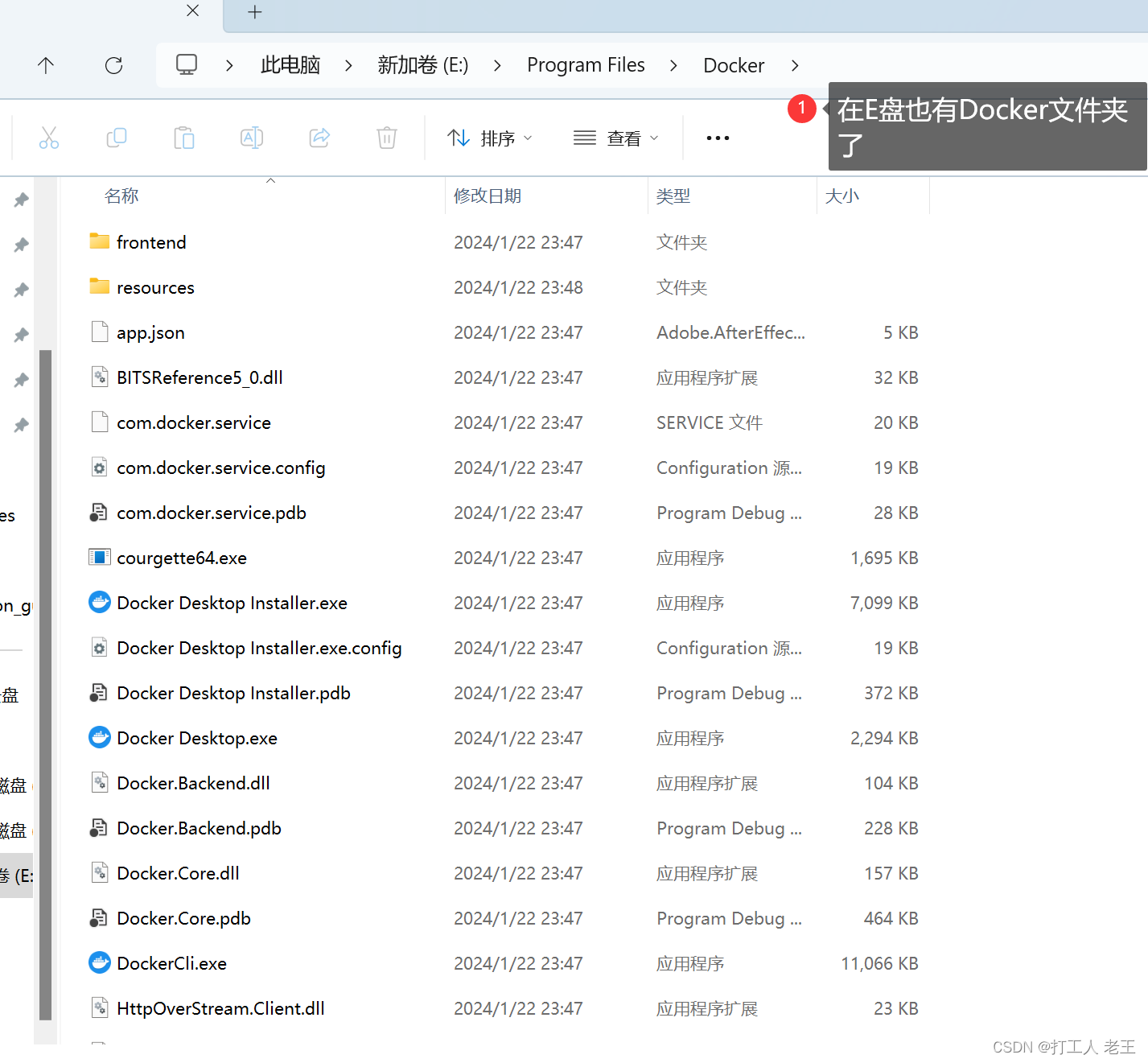The height and width of the screenshot is (1063, 1148).
Task: Go to 此电脑 in the breadcrumb
Action: [x=290, y=65]
